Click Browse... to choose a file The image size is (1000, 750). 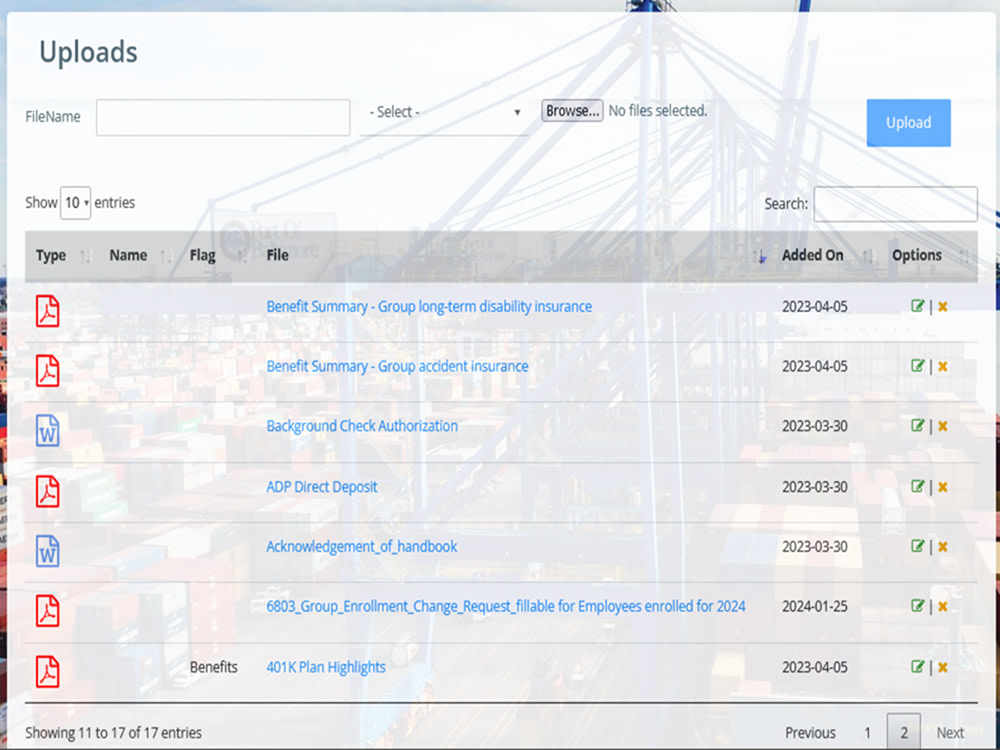(x=572, y=110)
